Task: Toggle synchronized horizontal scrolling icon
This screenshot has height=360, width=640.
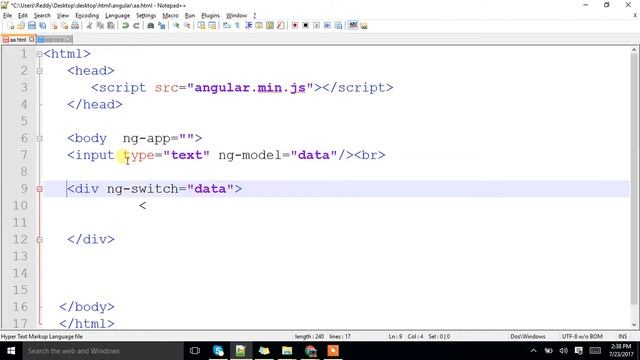Action: point(212,26)
